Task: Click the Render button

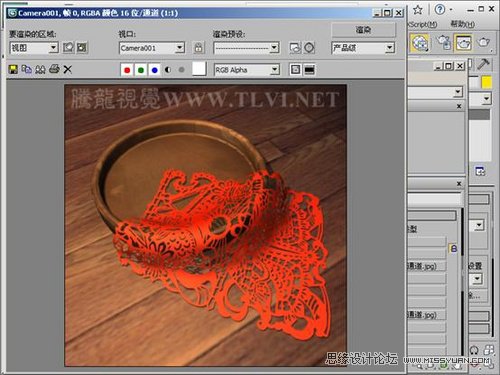Action: click(363, 30)
